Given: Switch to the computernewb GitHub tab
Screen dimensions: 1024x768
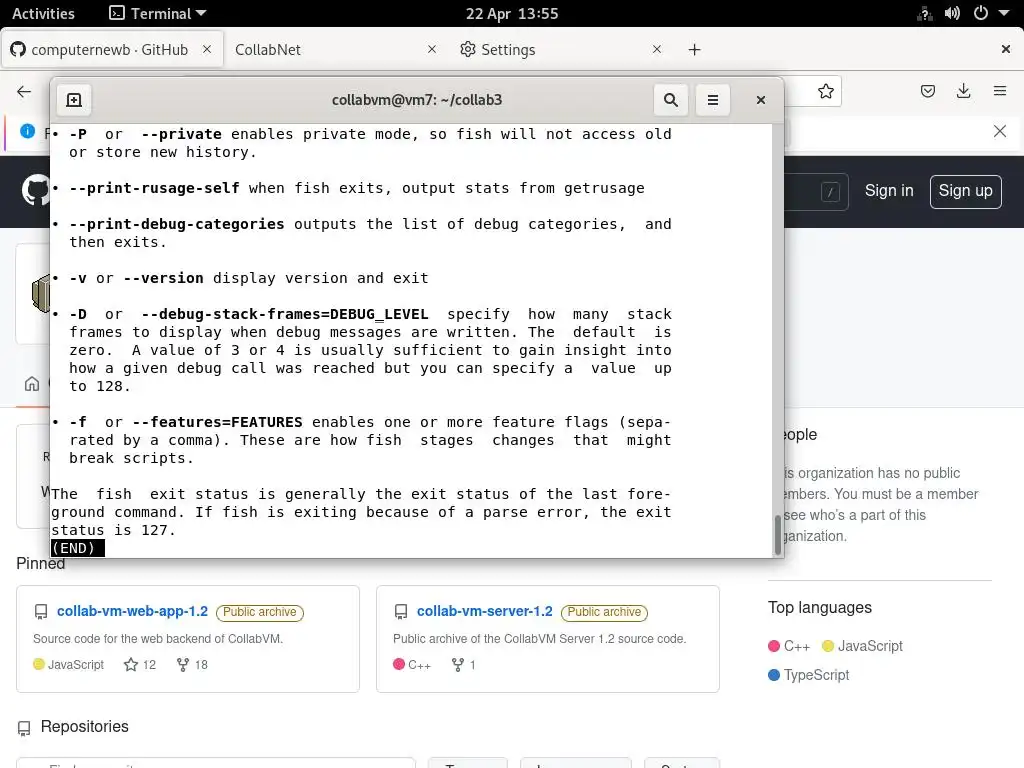Looking at the screenshot, I should (112, 50).
